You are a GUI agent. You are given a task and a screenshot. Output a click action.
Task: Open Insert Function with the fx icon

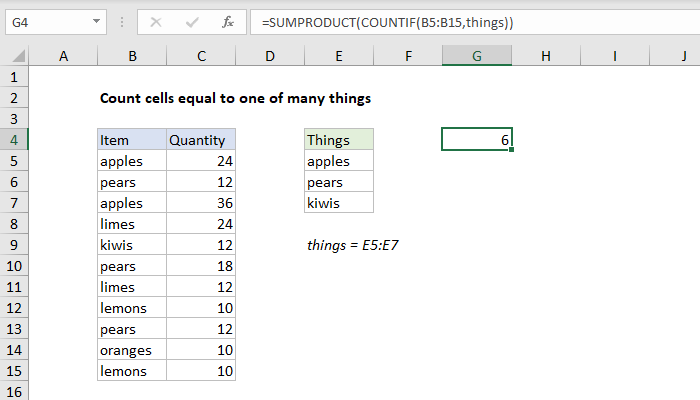(x=228, y=22)
